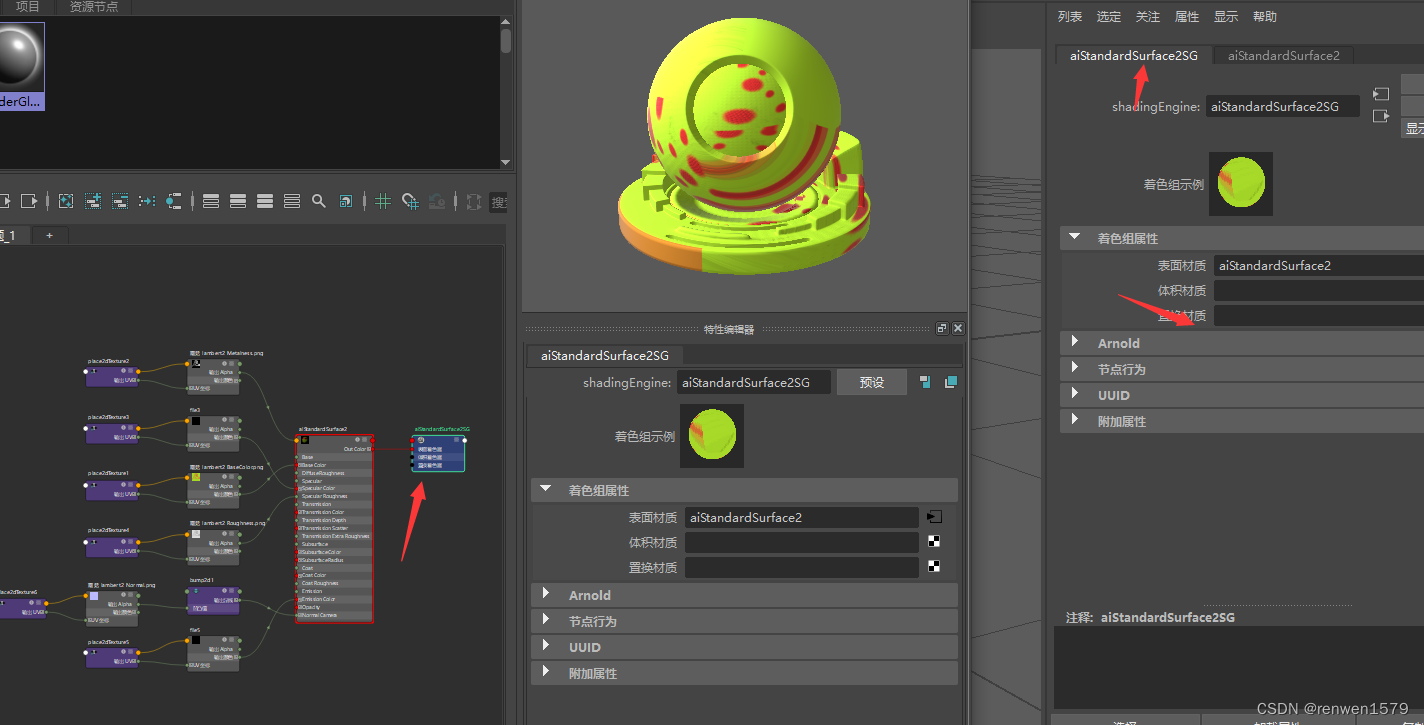Open the Hypershade search magnifier icon
This screenshot has height=725, width=1424.
[319, 200]
